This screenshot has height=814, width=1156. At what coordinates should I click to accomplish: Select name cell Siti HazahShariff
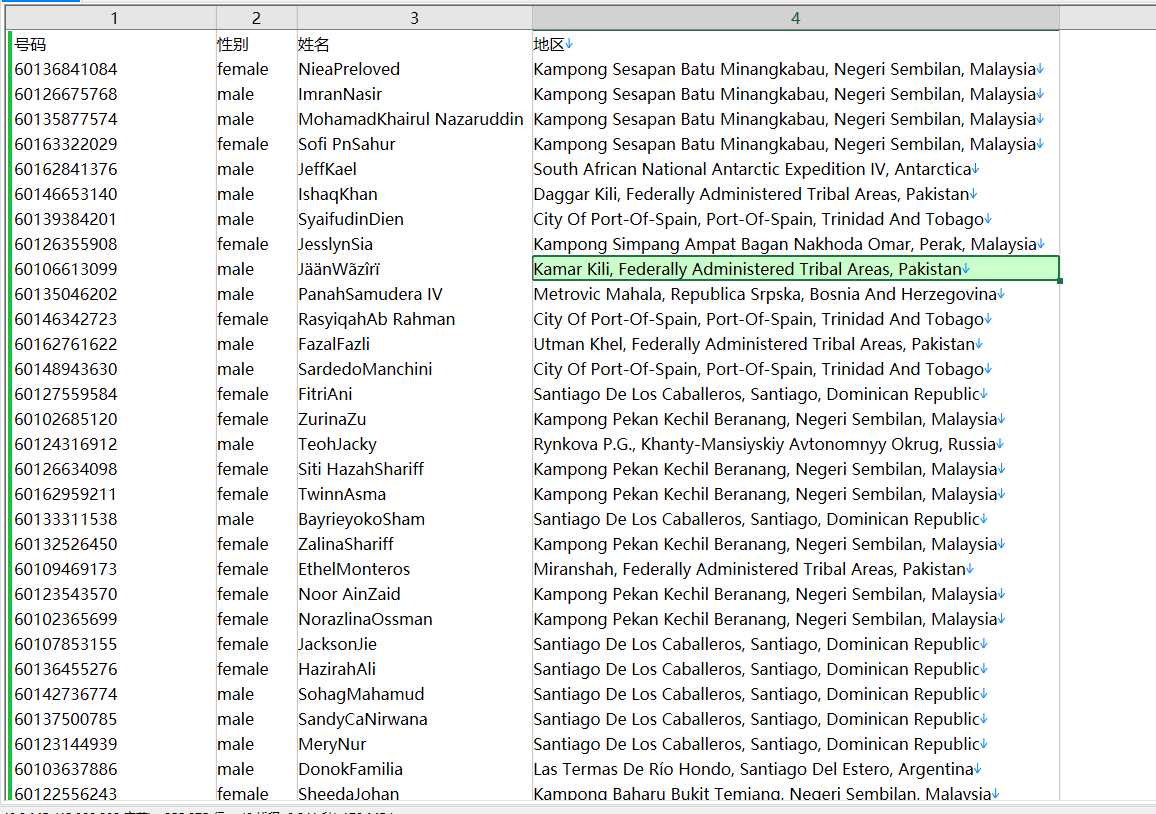[x=414, y=470]
